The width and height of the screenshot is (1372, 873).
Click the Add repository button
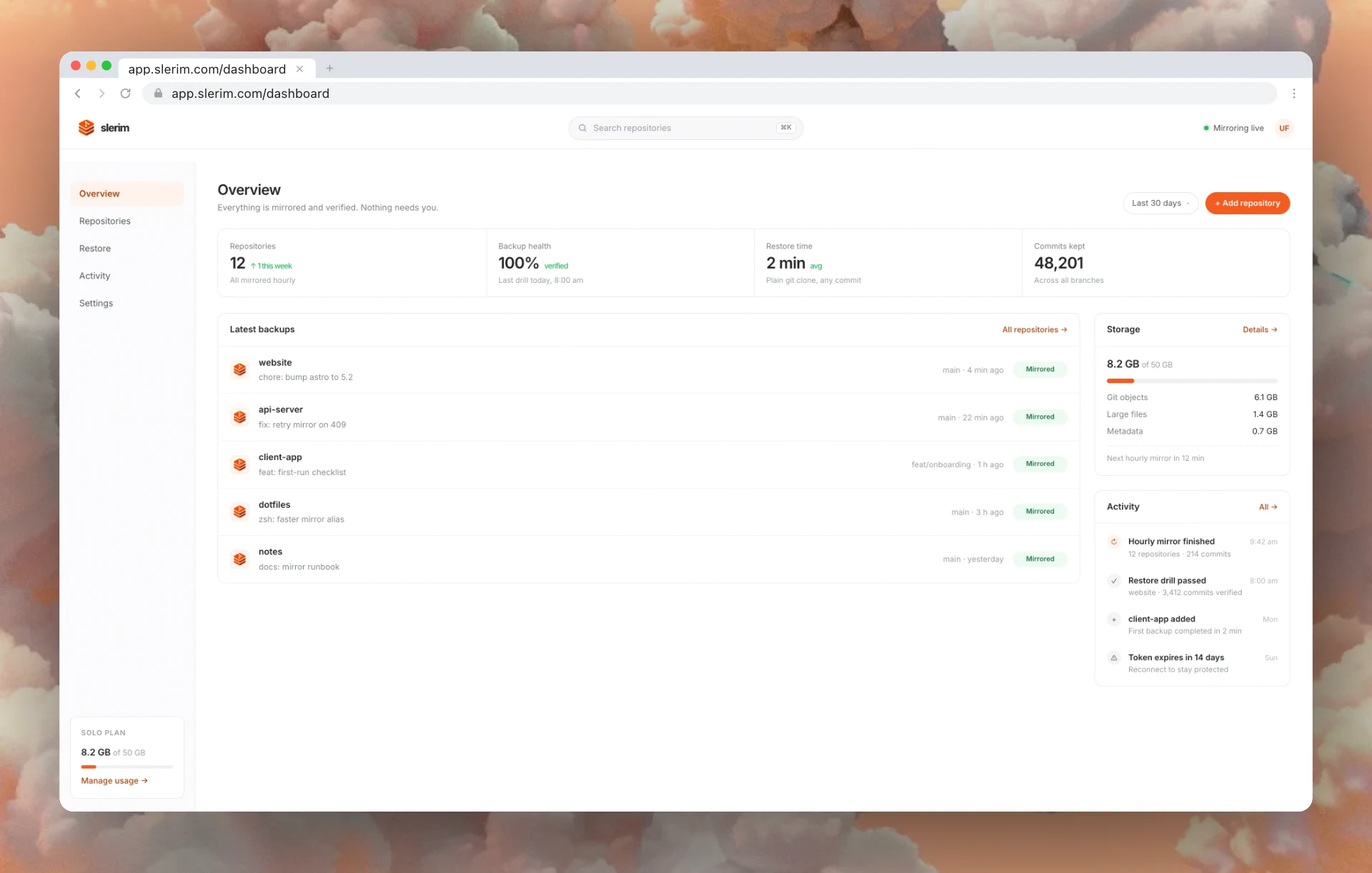coord(1247,203)
